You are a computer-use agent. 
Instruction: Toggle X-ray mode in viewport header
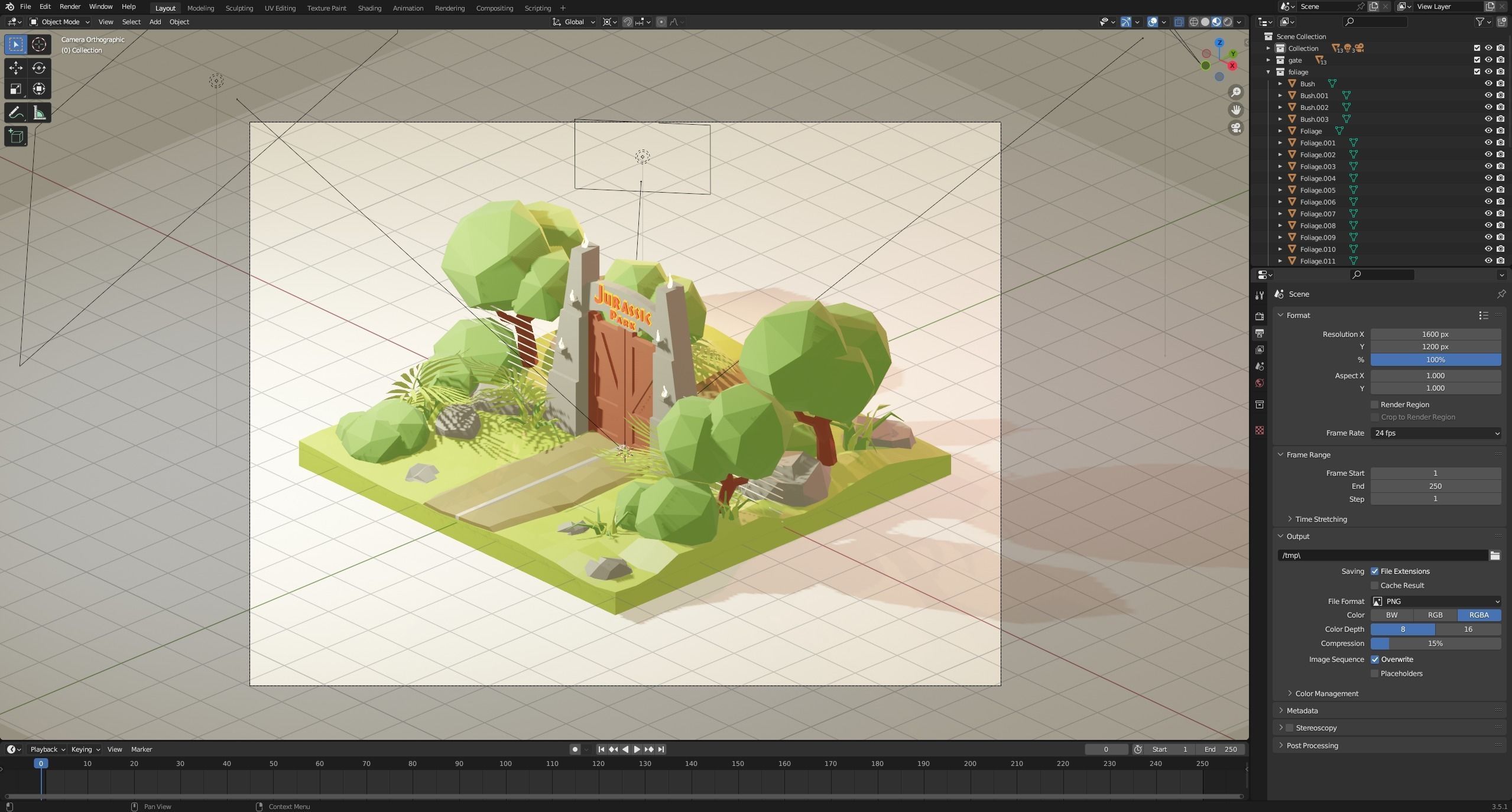click(1179, 22)
